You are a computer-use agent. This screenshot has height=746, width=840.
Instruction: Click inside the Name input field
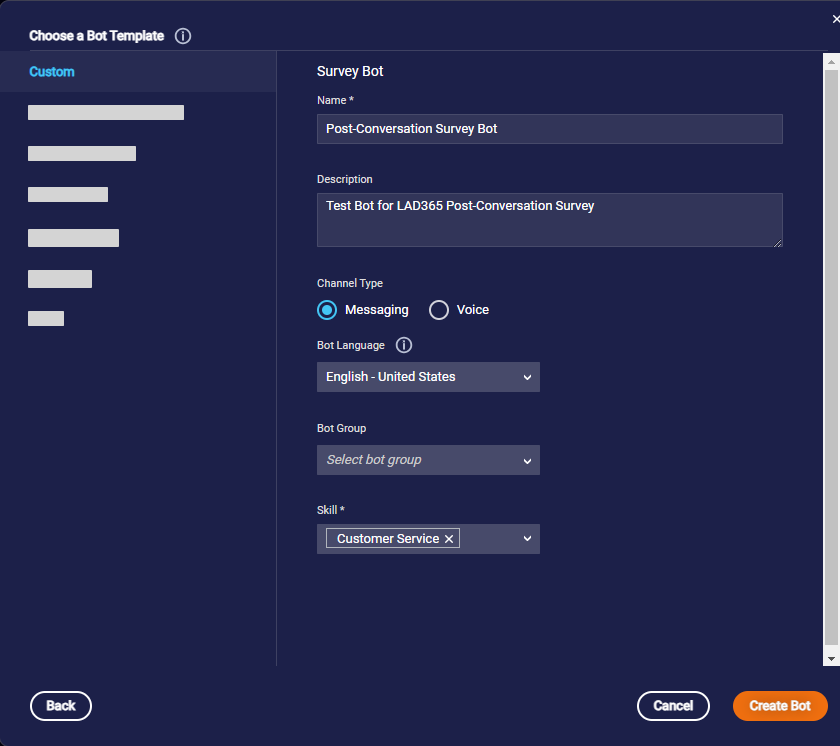tap(549, 129)
